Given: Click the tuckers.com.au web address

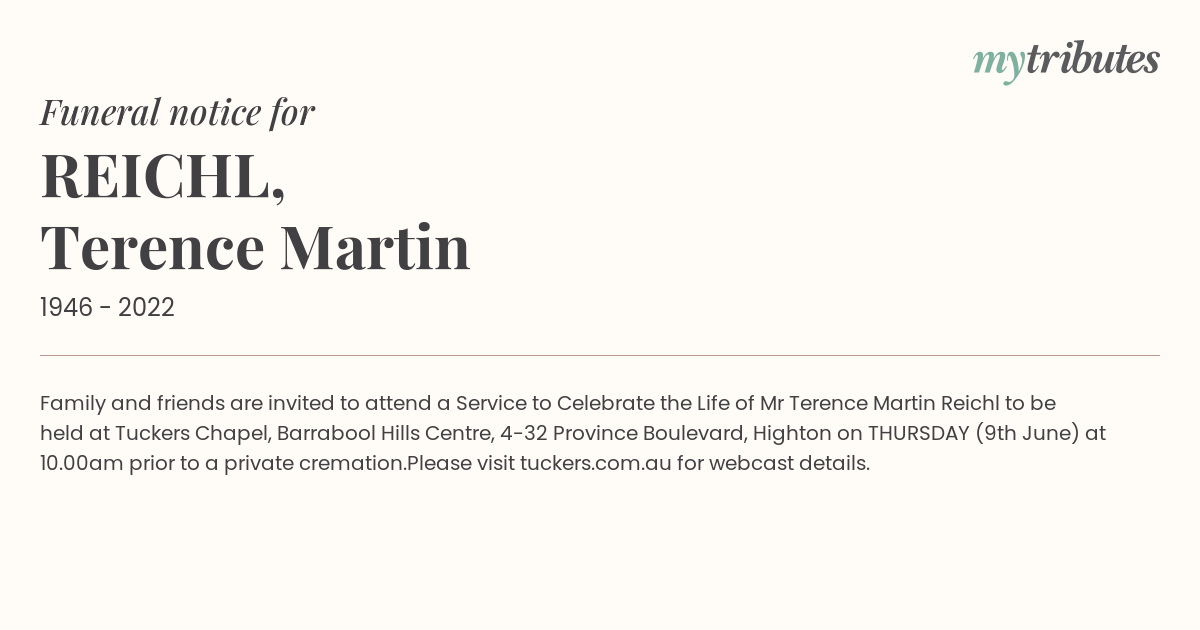Looking at the screenshot, I should 595,464.
